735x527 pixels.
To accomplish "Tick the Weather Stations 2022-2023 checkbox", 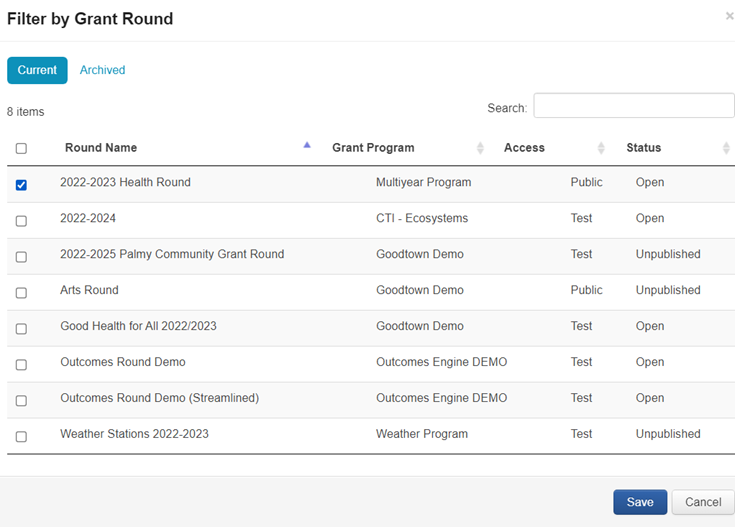I will [x=21, y=436].
